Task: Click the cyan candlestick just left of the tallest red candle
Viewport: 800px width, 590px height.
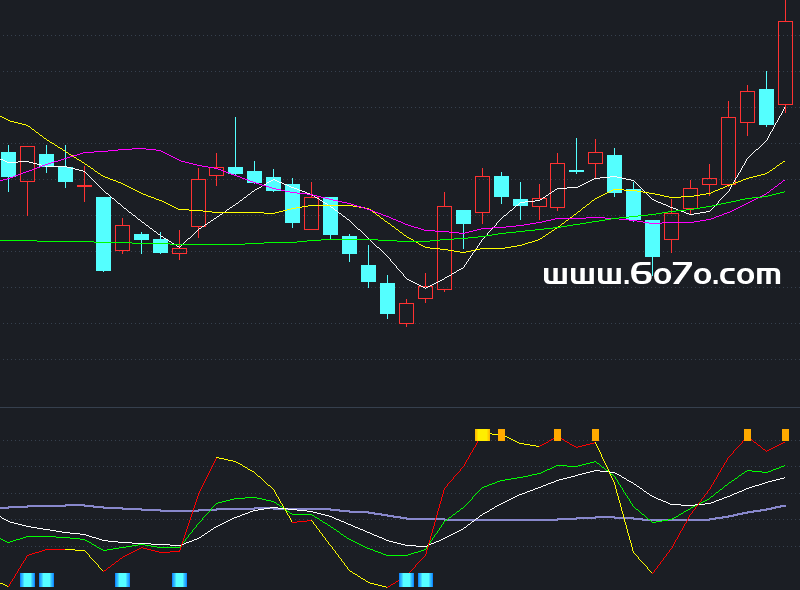Action: pos(766,107)
